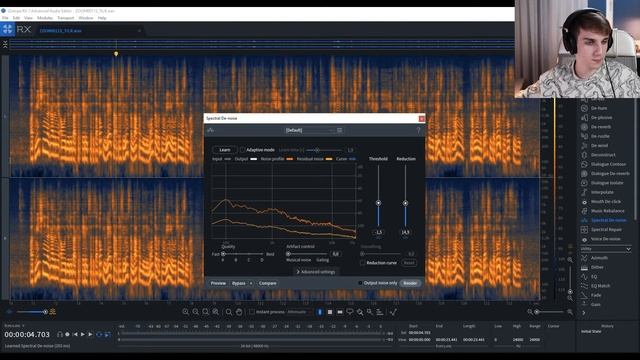Open the Edit menu
Viewport: 640px width, 360px height.
point(16,18)
